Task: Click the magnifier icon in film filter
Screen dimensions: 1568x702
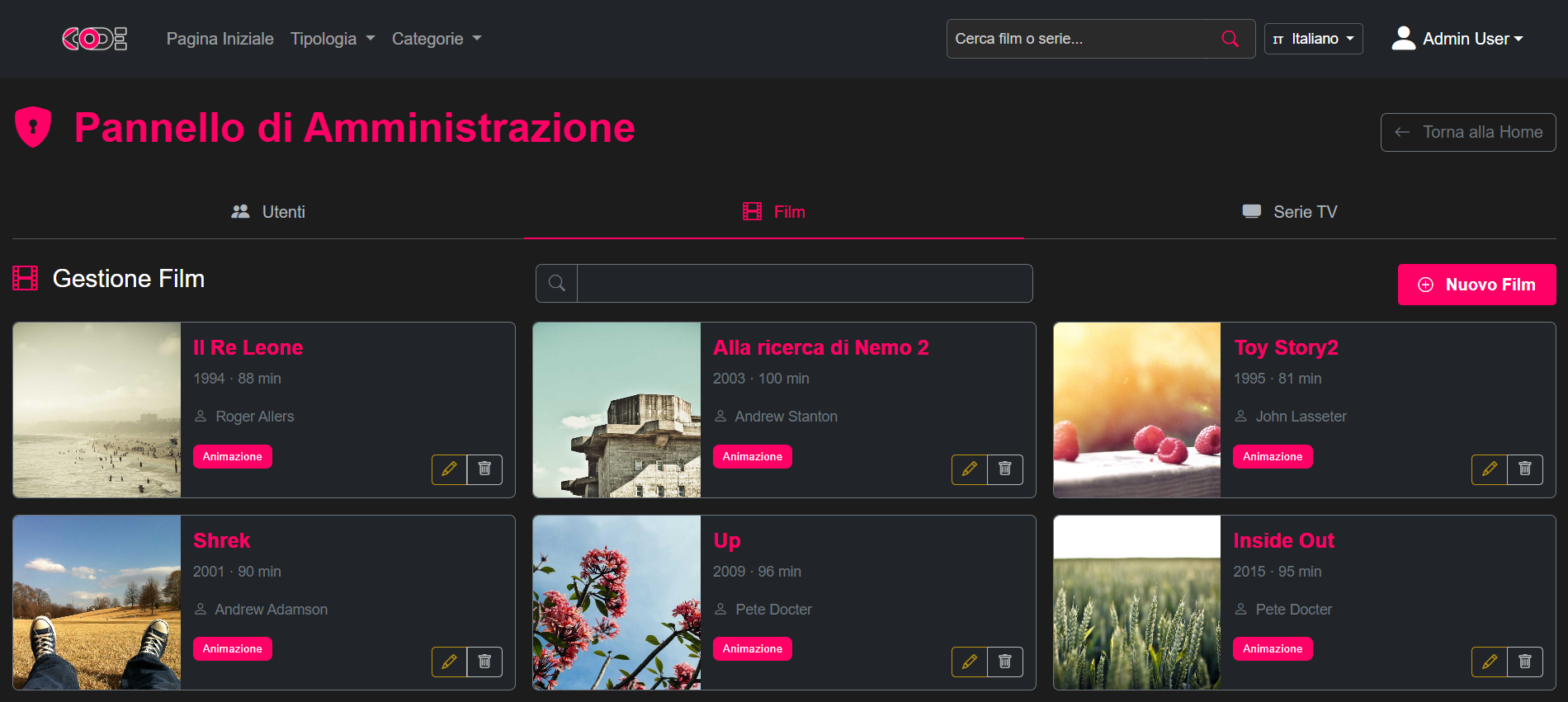Action: click(557, 283)
